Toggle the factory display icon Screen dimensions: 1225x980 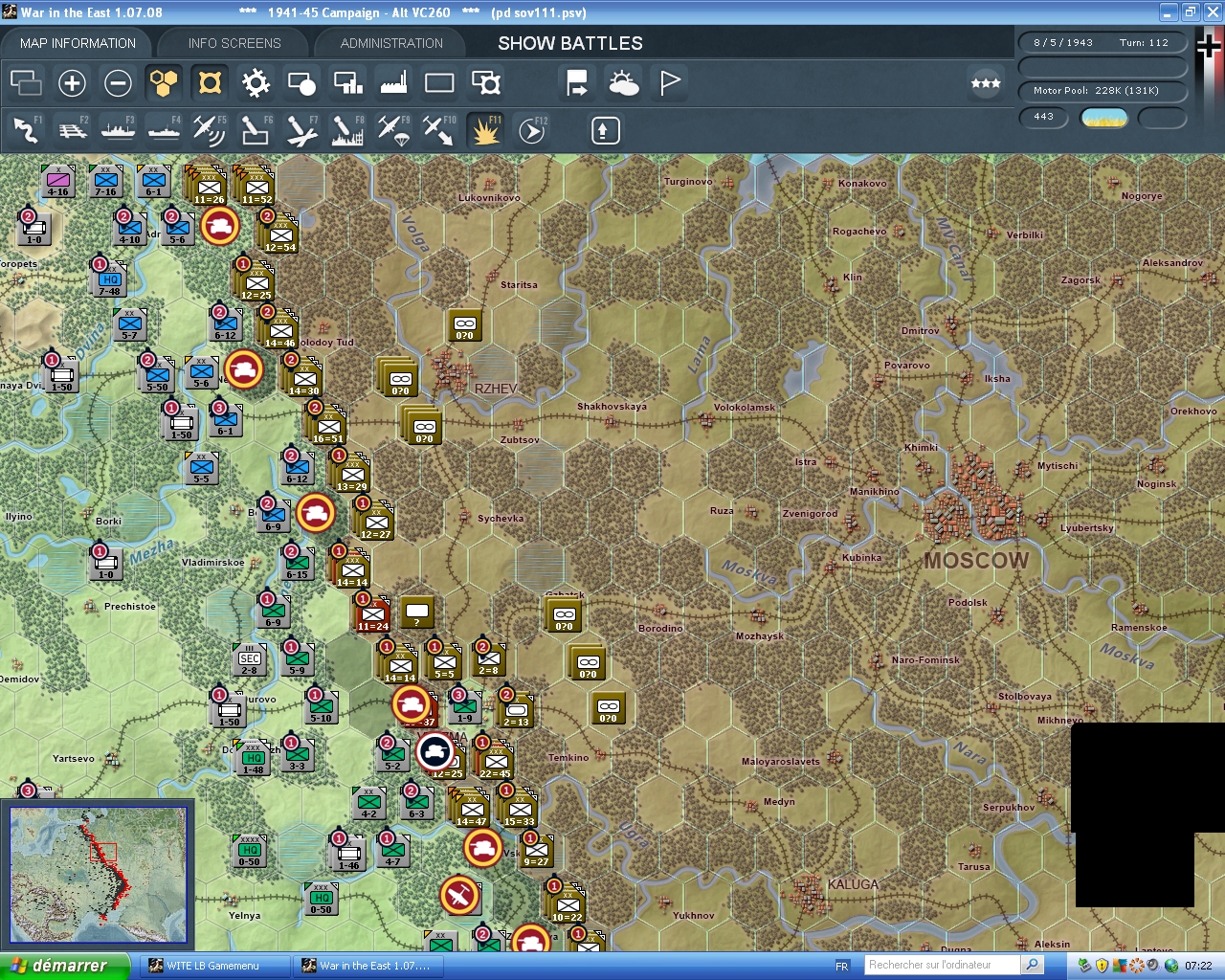(x=393, y=83)
